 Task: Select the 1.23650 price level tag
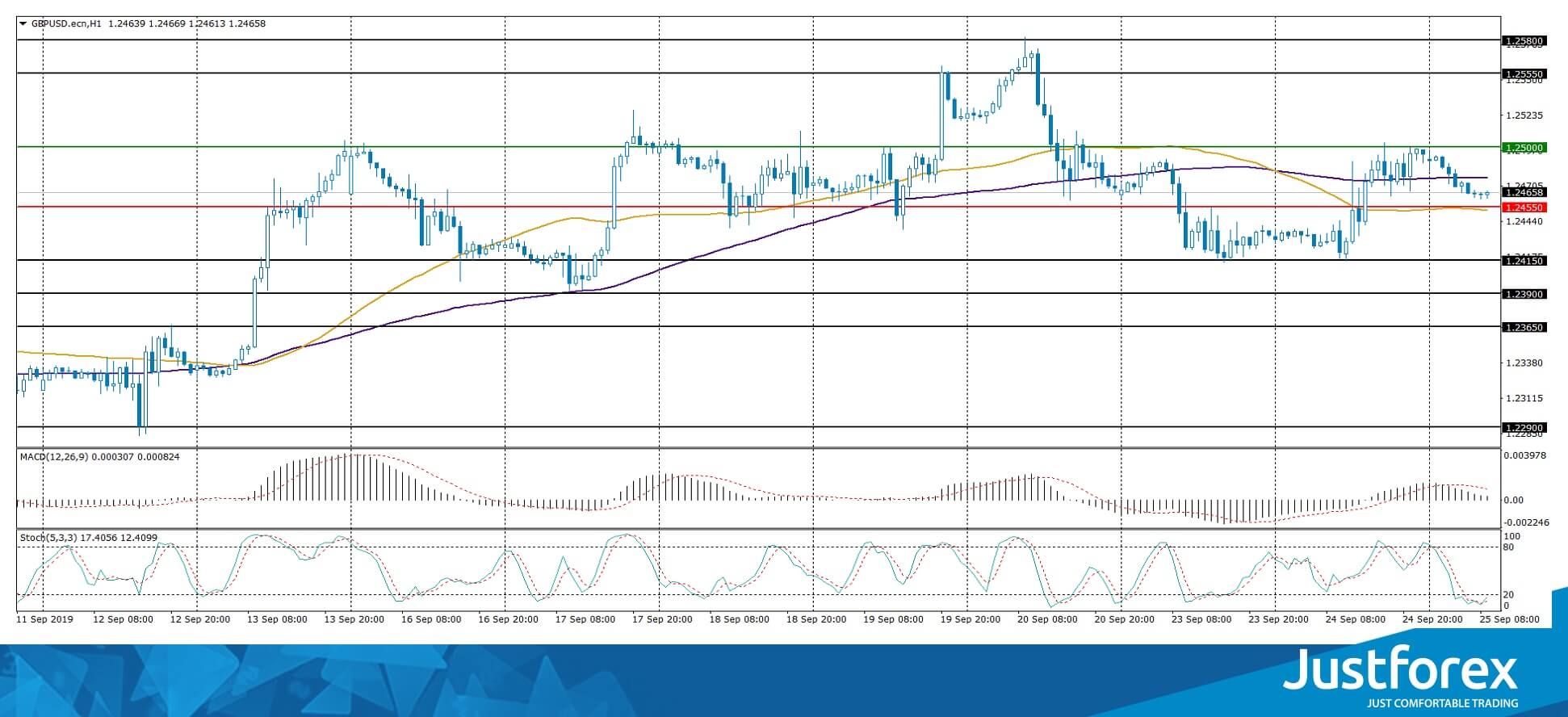point(1524,327)
